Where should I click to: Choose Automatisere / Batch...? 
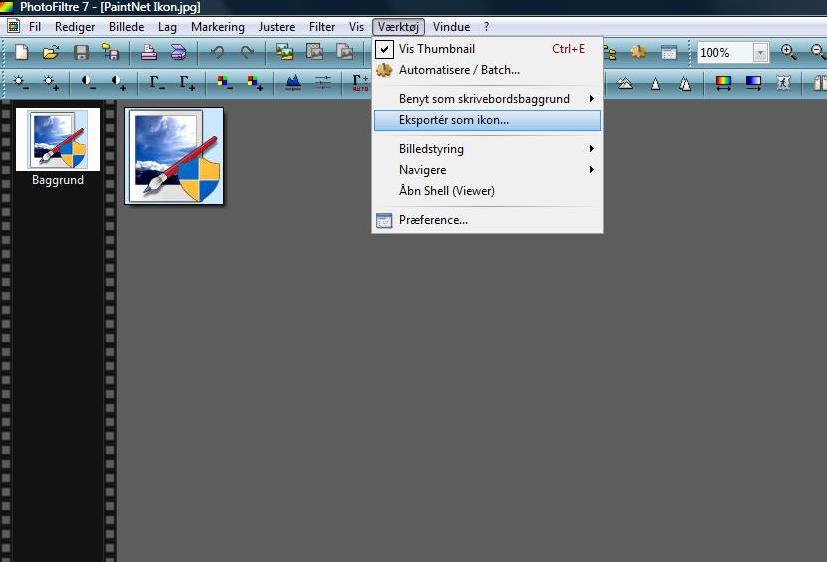(x=487, y=70)
